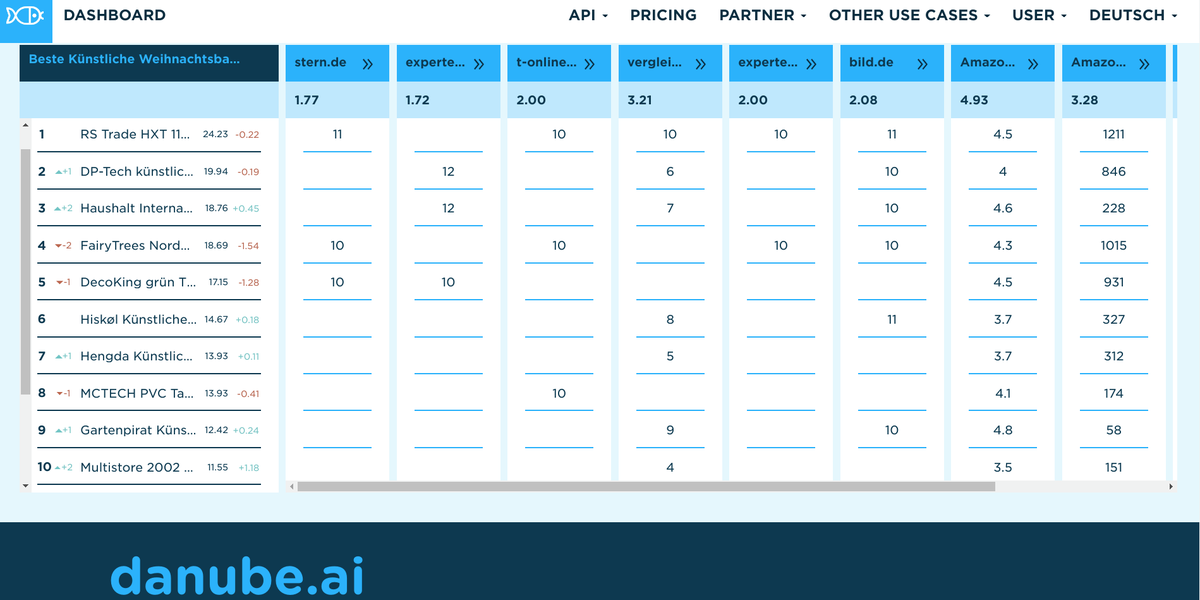Click the Haushalt Interna rank change +2
Image resolution: width=1200 pixels, height=600 pixels.
click(x=65, y=208)
